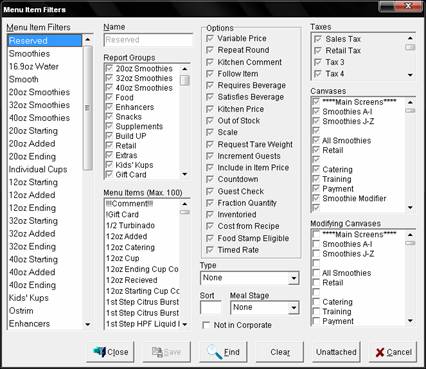Screen dimensions: 426x369
Task: Select the Smoothies filter
Action: (x=45, y=54)
